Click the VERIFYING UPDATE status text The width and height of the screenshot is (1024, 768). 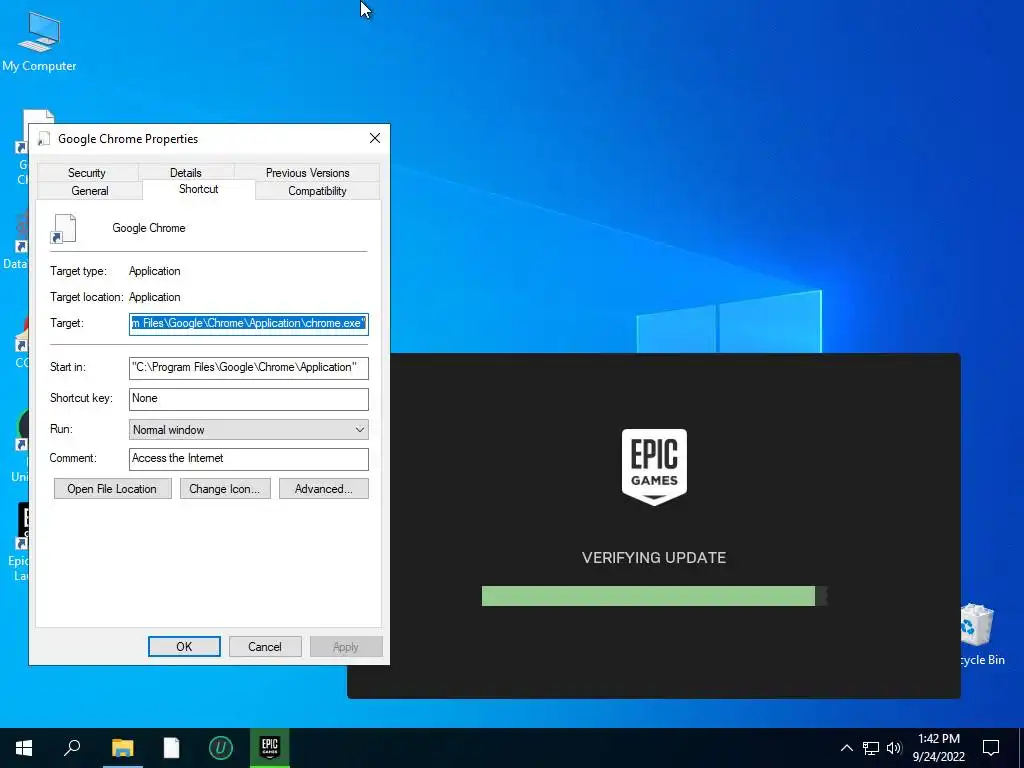pyautogui.click(x=654, y=558)
